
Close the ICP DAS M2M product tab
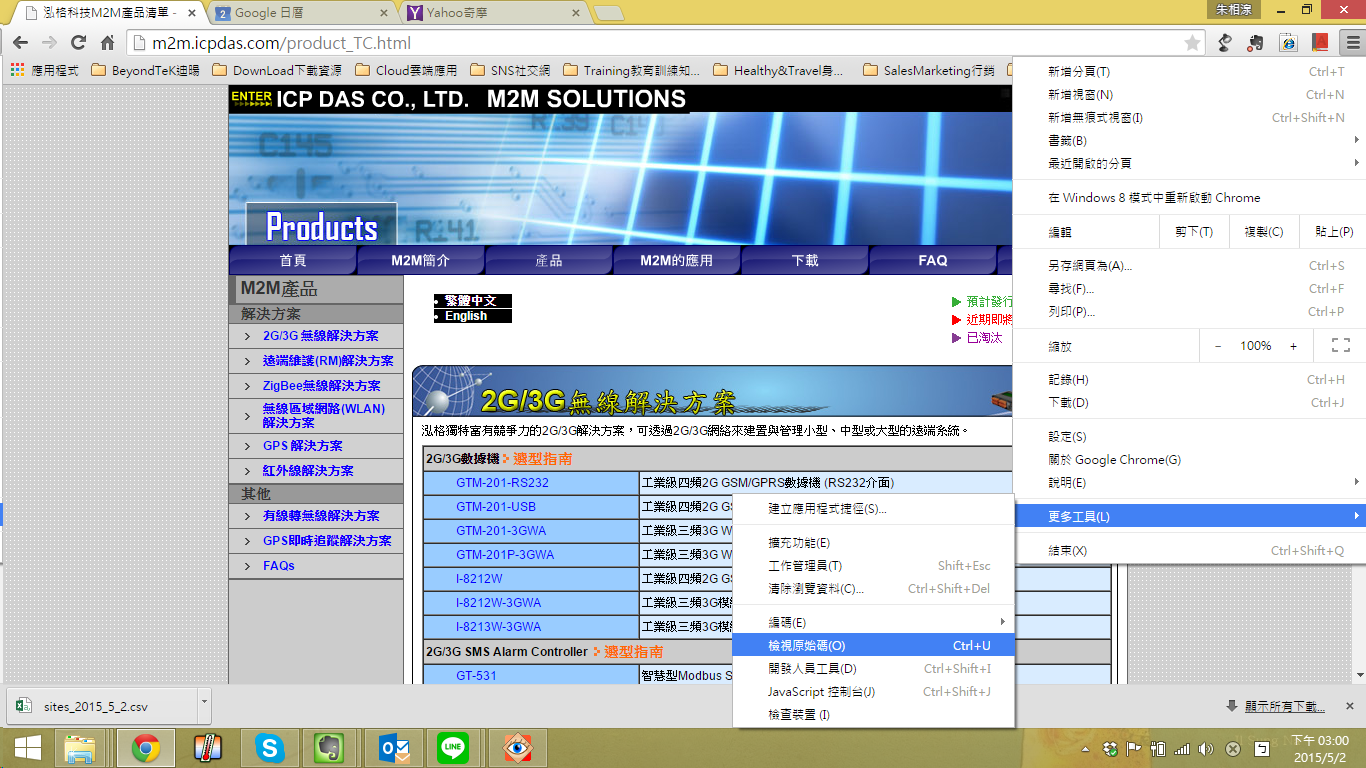coord(192,13)
